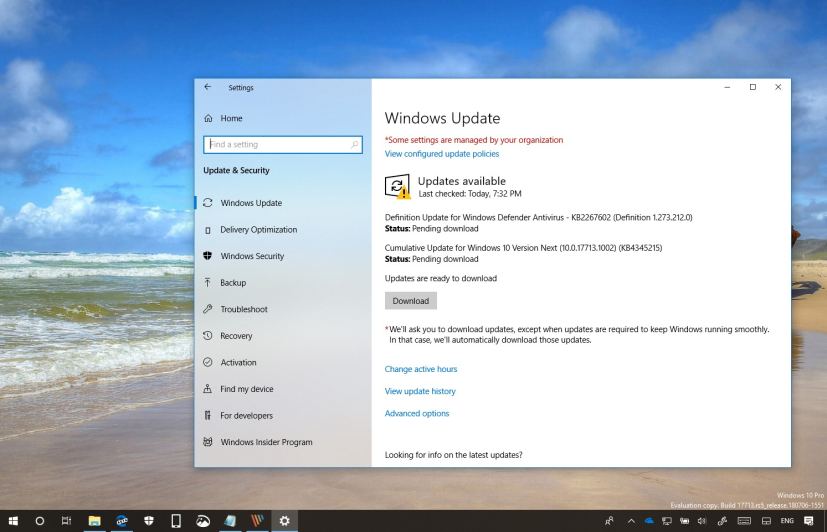Click the Troubleshoot wrench icon
This screenshot has width=827, height=532.
[208, 309]
